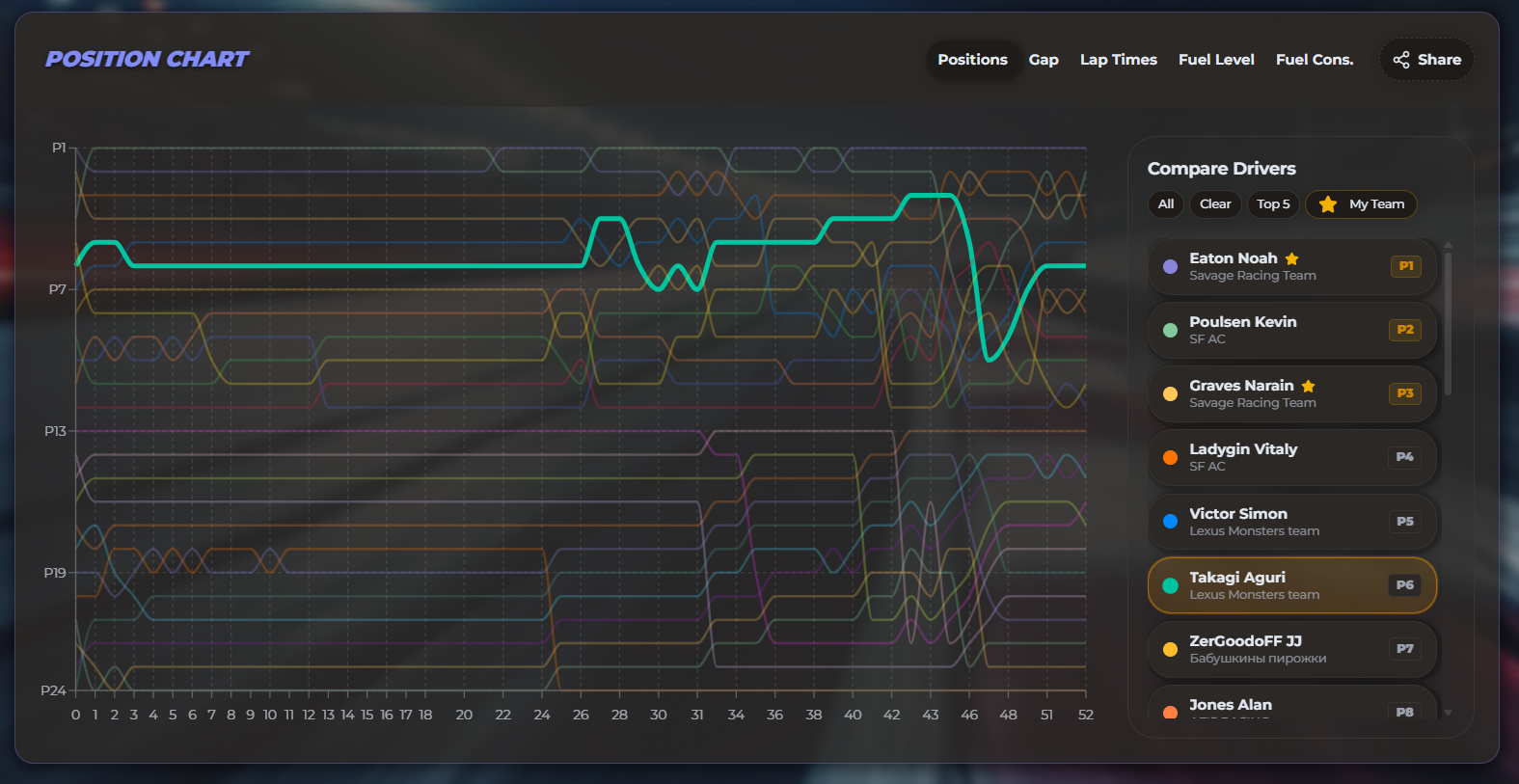Screen dimensions: 1519x784
Task: Toggle Graves Narain in driver comparison
Action: 1292,393
